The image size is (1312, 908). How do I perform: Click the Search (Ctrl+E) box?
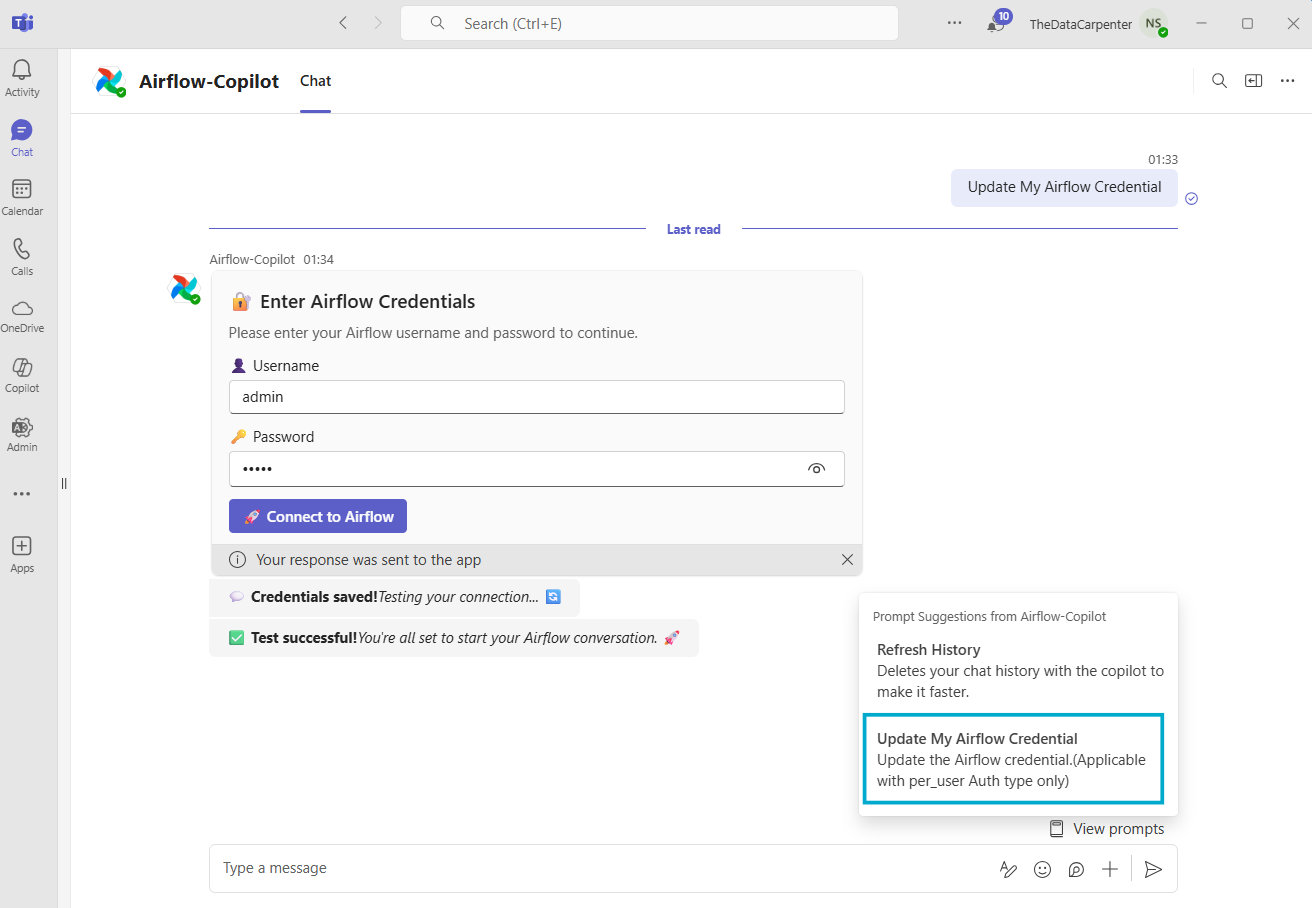tap(649, 23)
